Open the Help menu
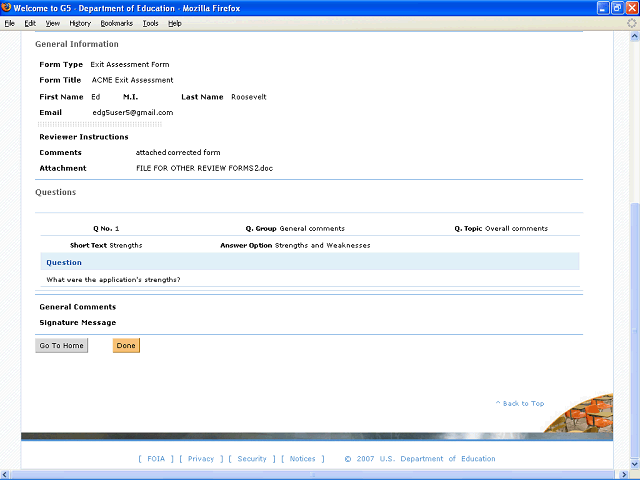This screenshot has height=480, width=640. pos(175,24)
